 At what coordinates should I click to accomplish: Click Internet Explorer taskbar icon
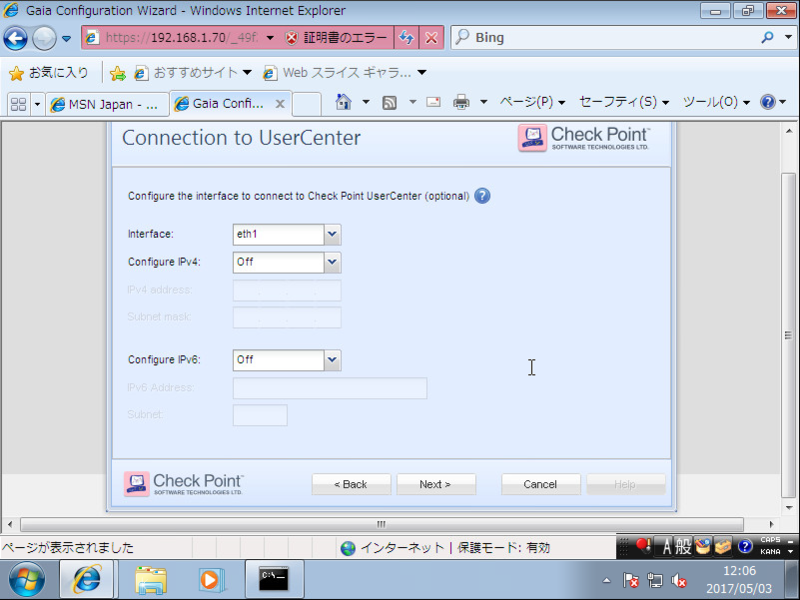coord(87,580)
